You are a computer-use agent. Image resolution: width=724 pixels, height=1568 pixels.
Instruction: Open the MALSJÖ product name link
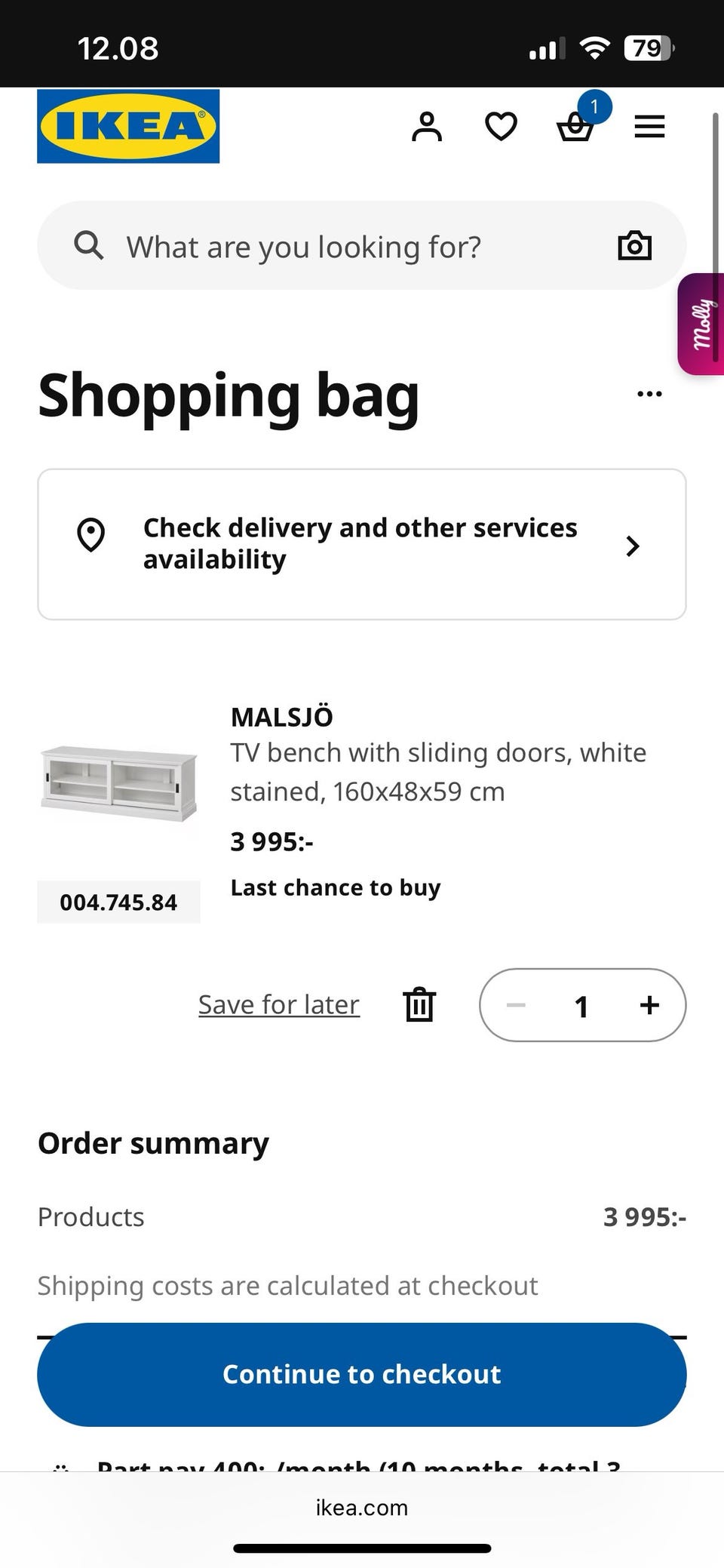(281, 717)
